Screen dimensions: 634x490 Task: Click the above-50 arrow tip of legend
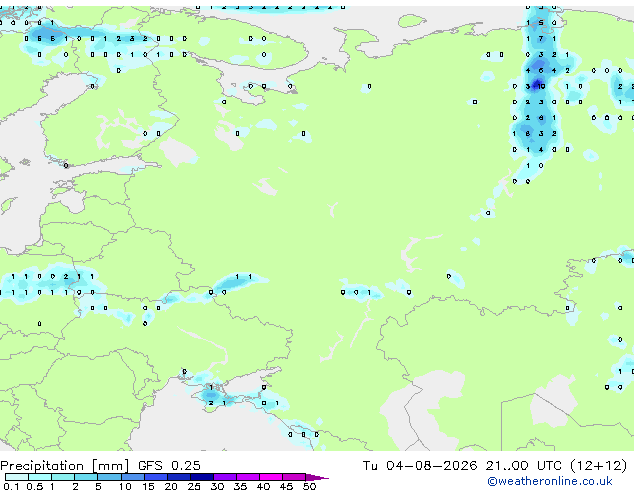[x=317, y=477]
